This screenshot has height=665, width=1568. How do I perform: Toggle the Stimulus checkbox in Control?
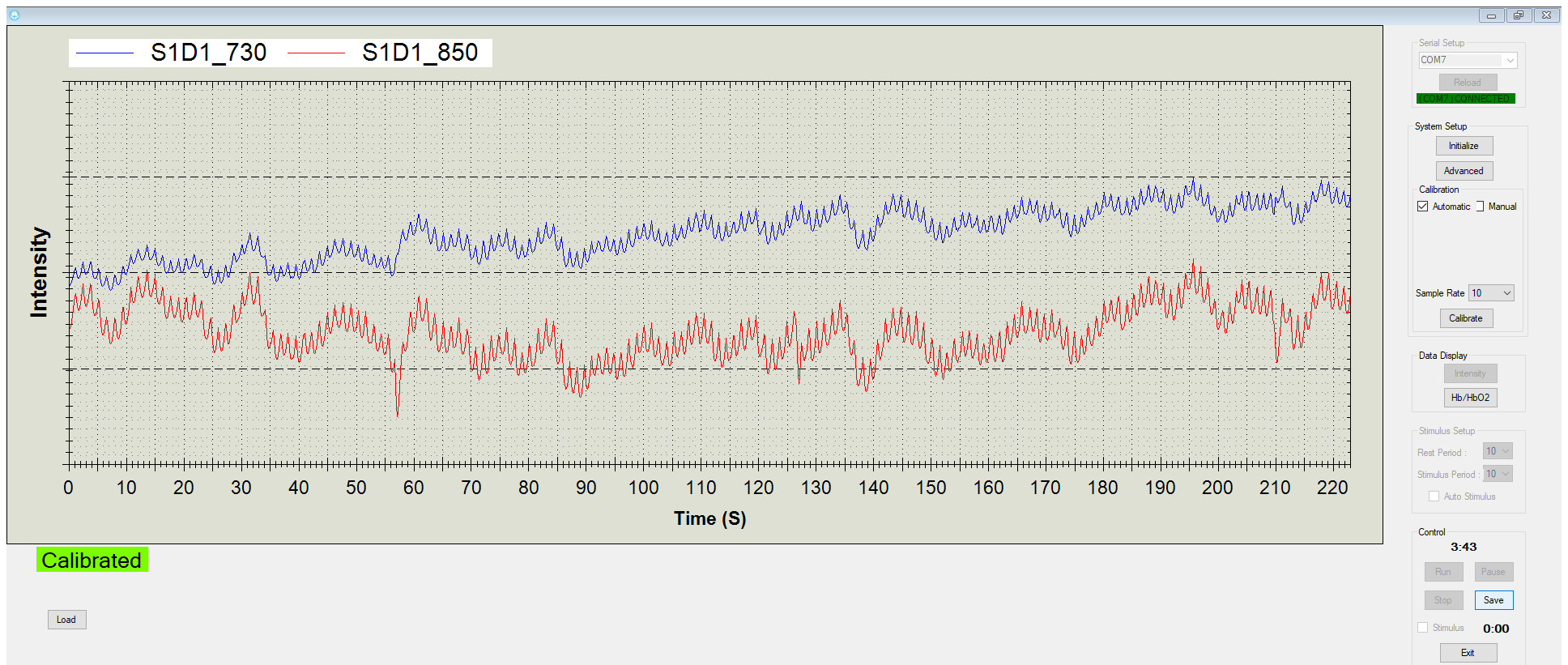[x=1423, y=628]
